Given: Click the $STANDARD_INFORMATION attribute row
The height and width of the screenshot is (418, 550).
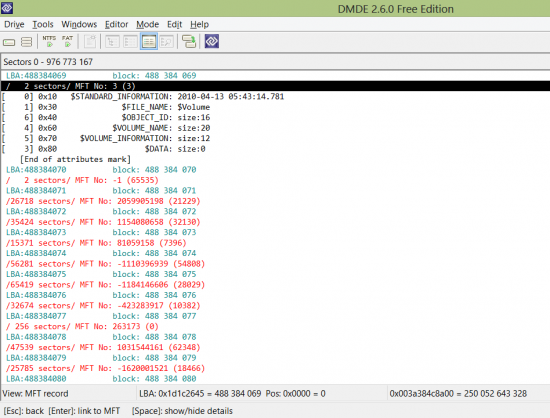Looking at the screenshot, I should click(143, 96).
